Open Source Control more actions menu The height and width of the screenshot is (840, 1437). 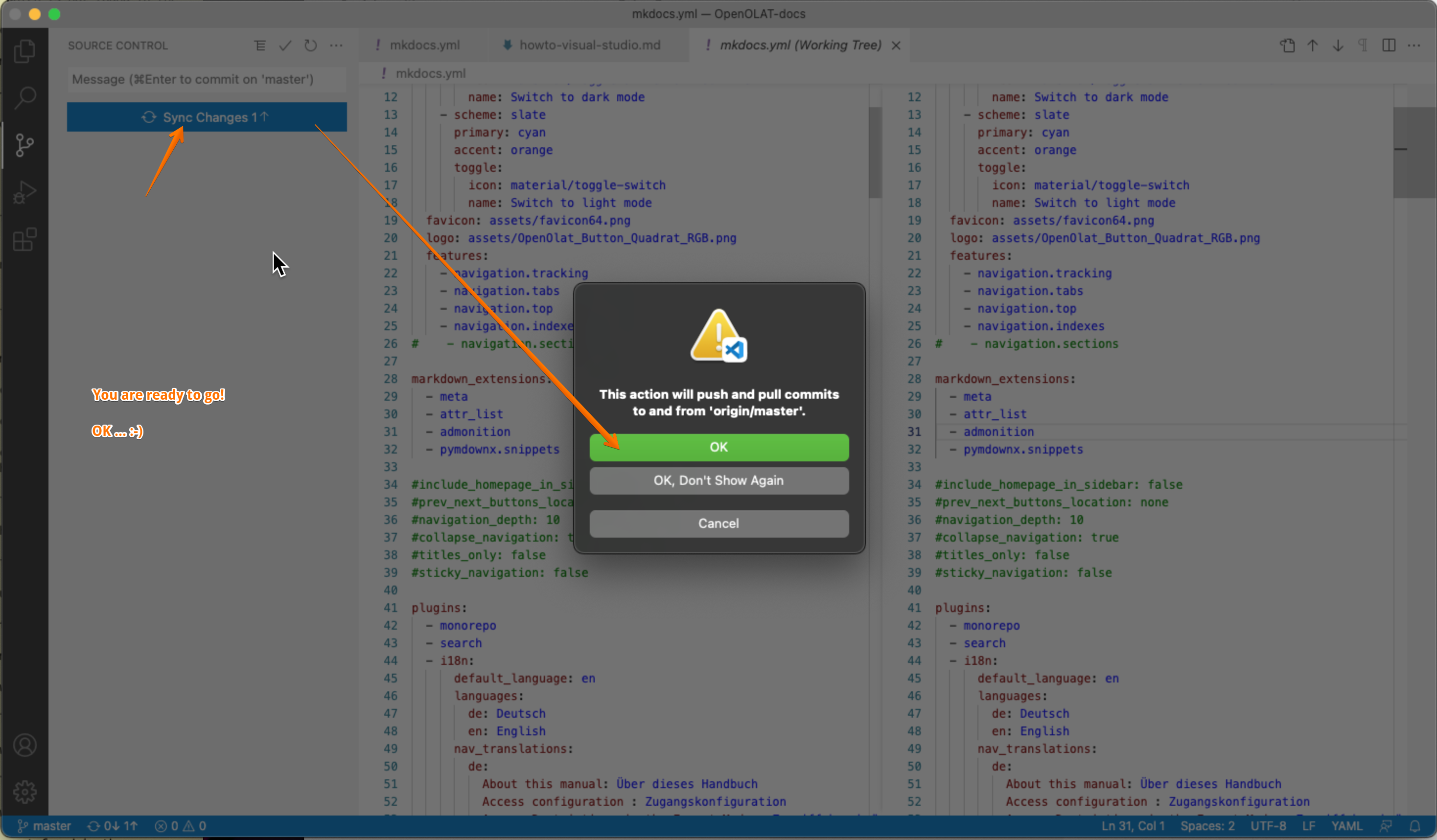(336, 45)
